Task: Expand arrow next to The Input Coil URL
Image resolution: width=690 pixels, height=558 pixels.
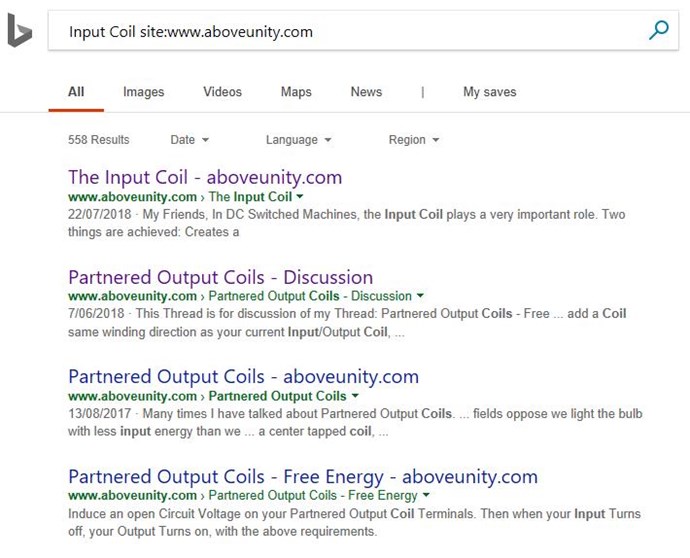Action: click(x=300, y=196)
